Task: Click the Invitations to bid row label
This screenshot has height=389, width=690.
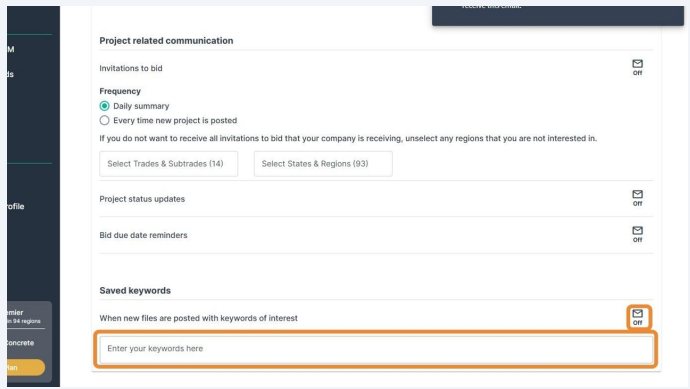Action: 131,68
